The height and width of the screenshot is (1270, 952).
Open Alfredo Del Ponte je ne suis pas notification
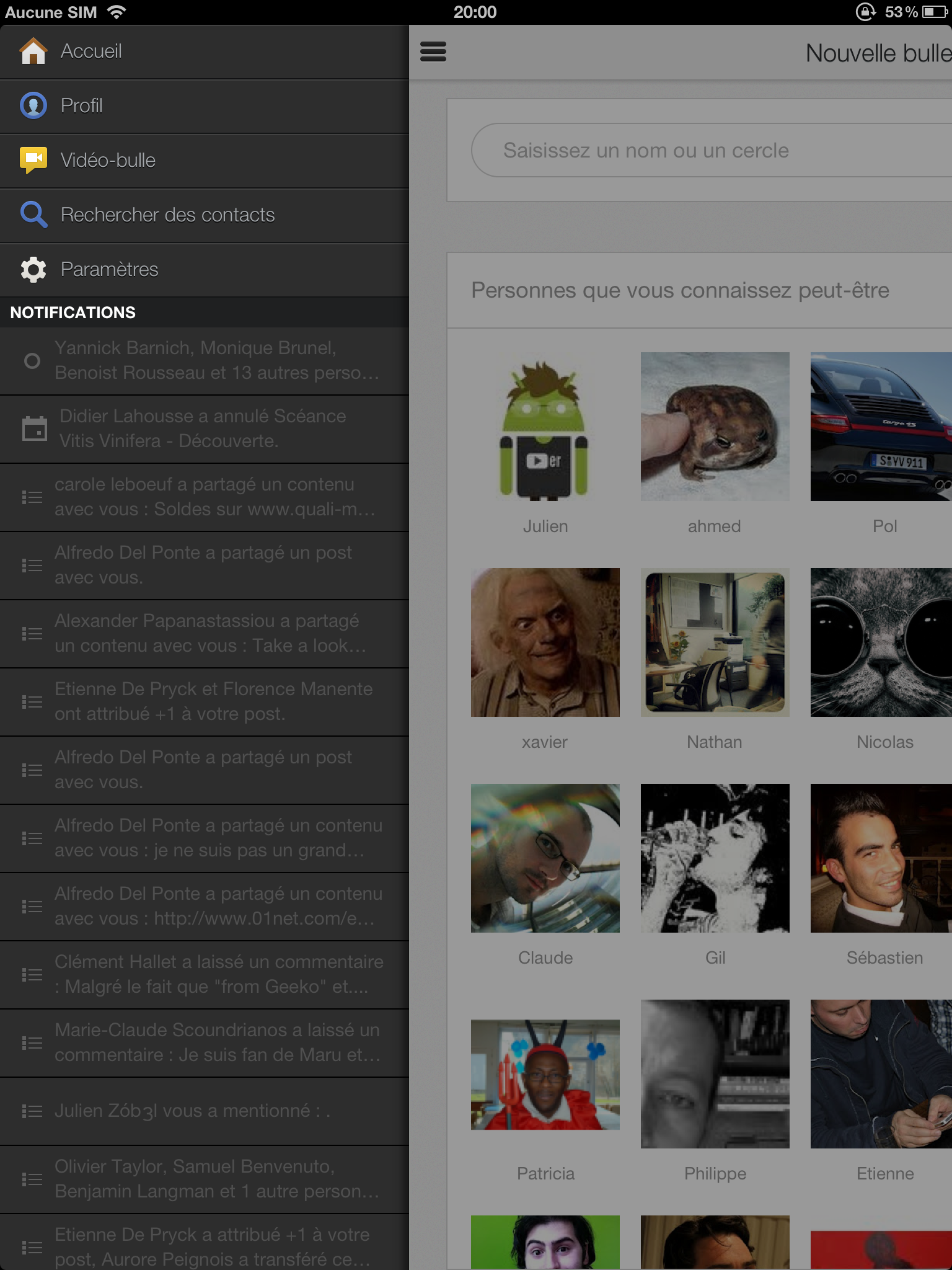[205, 838]
